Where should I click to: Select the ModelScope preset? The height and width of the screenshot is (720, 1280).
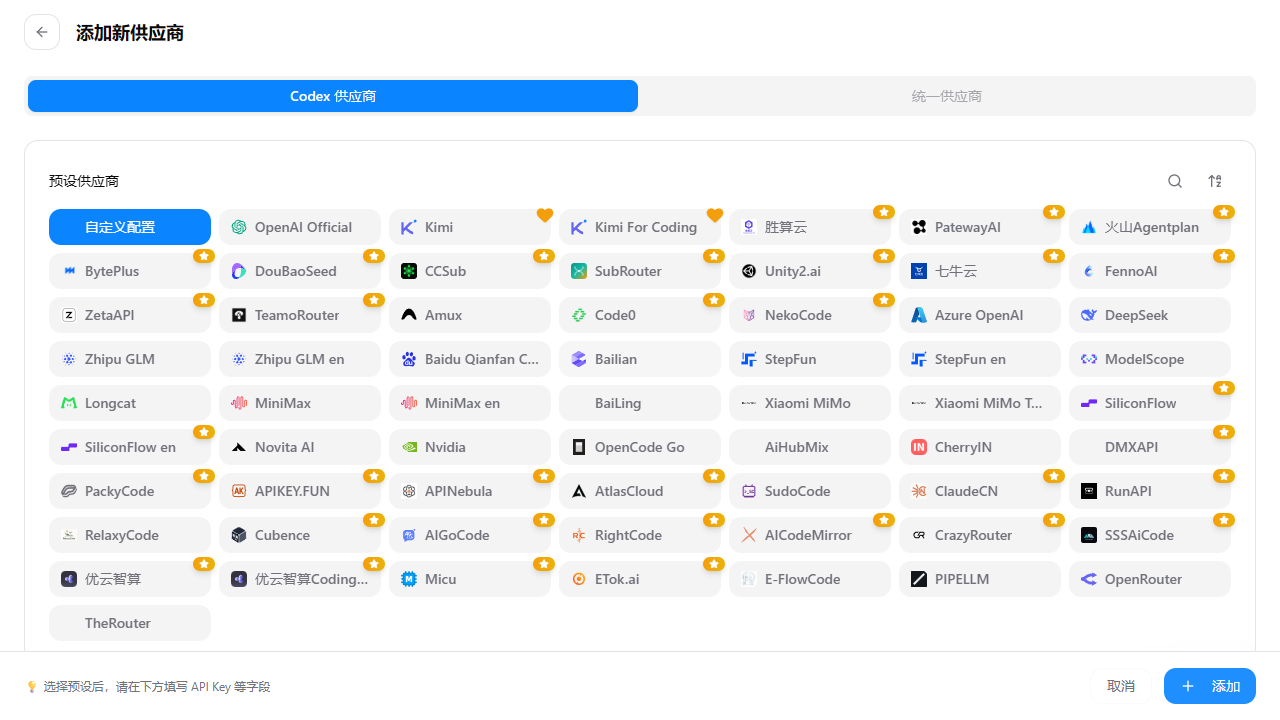pos(1150,359)
